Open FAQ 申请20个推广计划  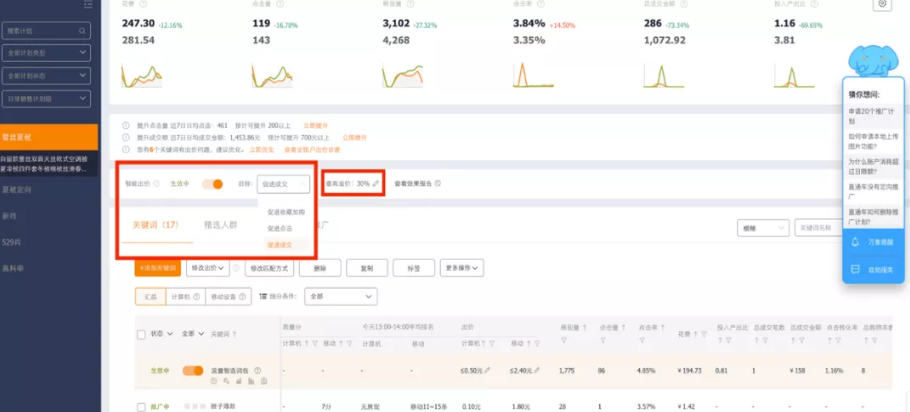pyautogui.click(x=872, y=115)
